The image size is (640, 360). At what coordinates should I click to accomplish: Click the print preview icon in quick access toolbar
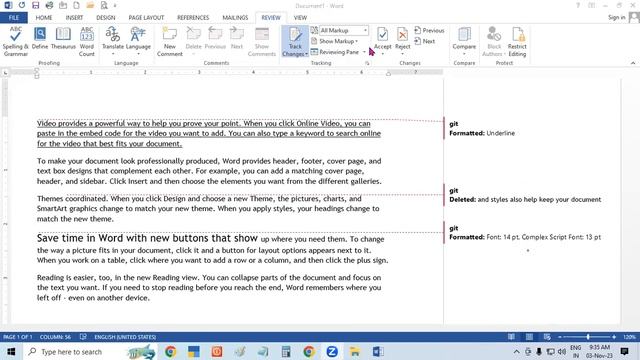[x=104, y=6]
